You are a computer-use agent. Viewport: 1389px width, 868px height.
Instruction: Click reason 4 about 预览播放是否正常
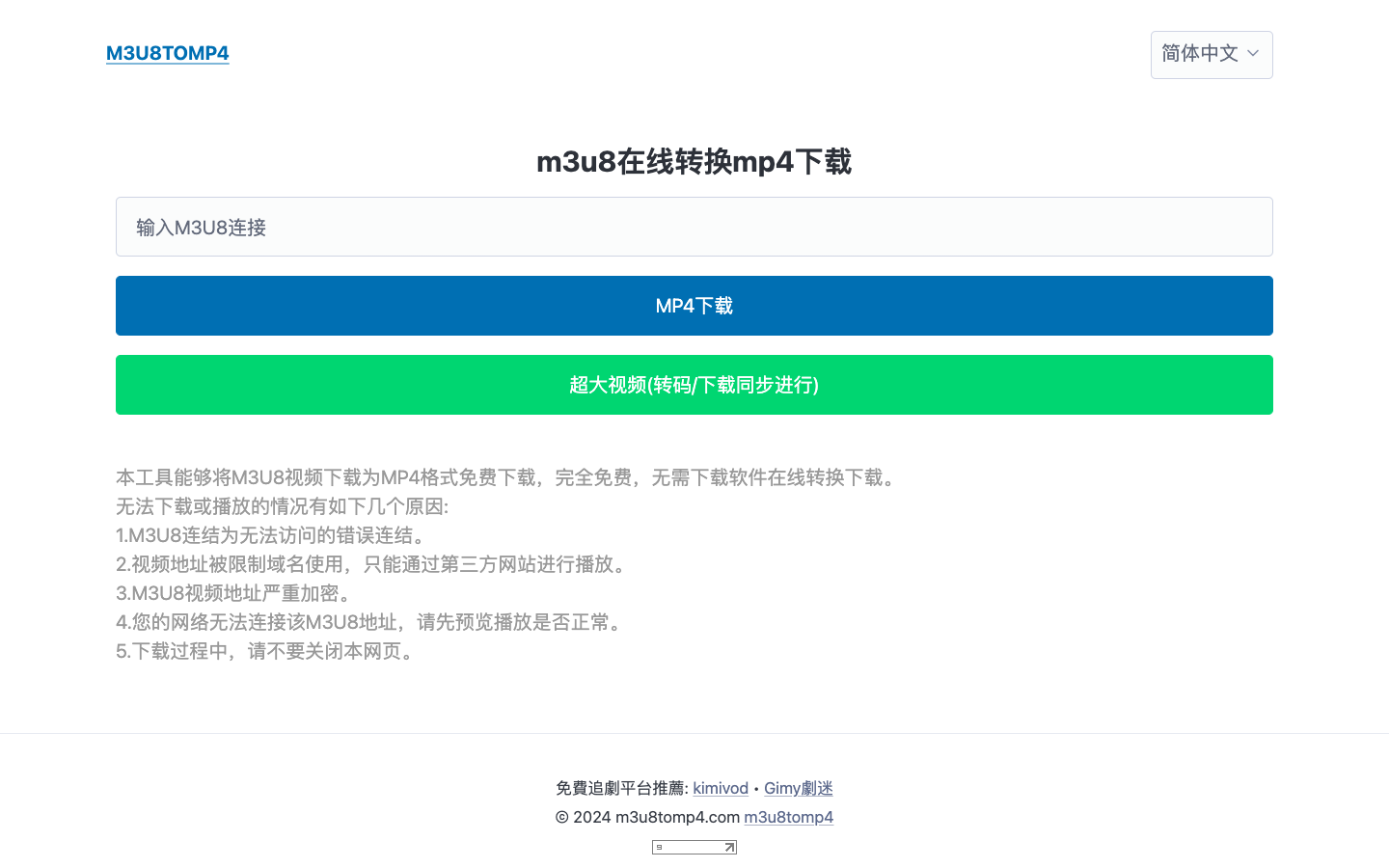pos(371,622)
